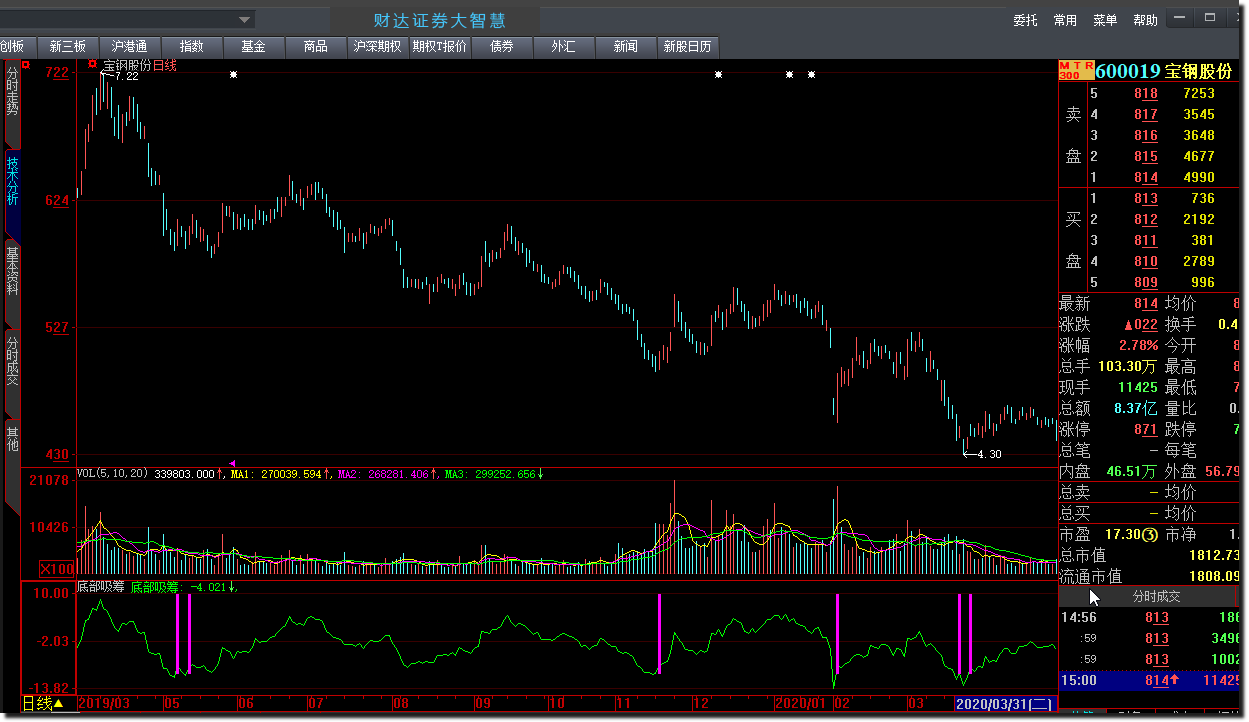Open the 外汇 tab
Image resolution: width=1249 pixels, height=722 pixels.
(x=563, y=46)
